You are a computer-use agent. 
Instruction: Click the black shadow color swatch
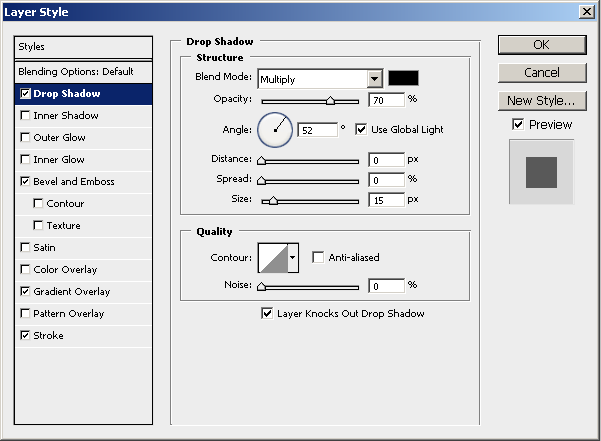[404, 78]
